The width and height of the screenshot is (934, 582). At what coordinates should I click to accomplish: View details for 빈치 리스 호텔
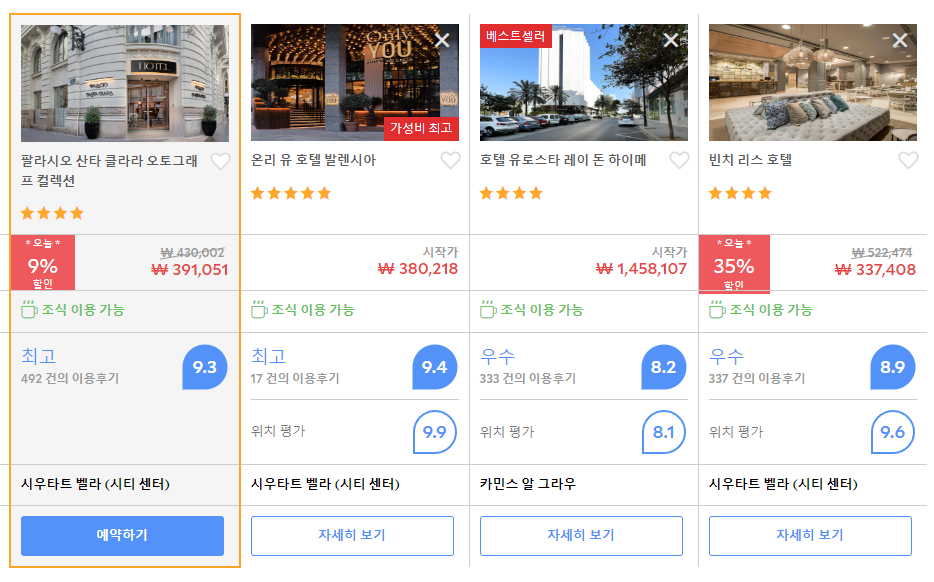(x=810, y=536)
